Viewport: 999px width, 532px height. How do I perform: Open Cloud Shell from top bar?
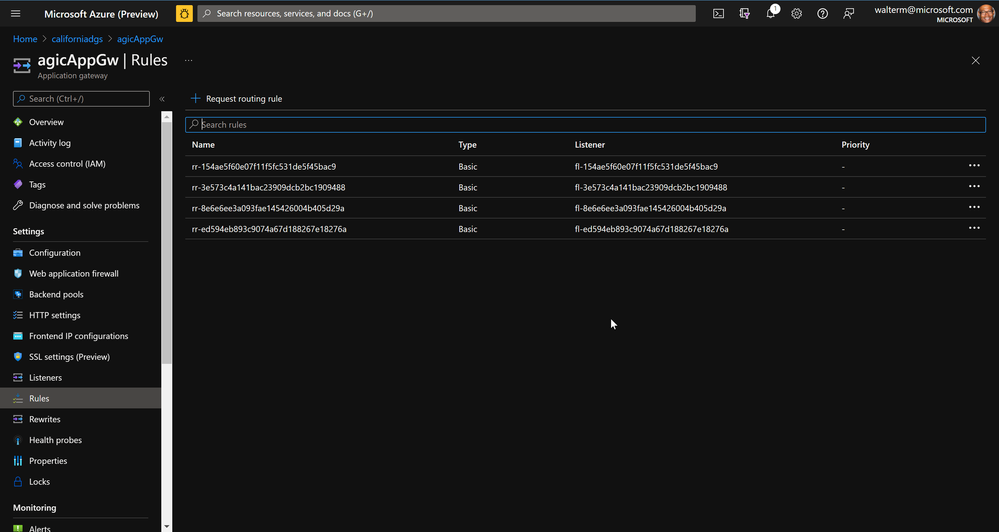click(x=718, y=13)
